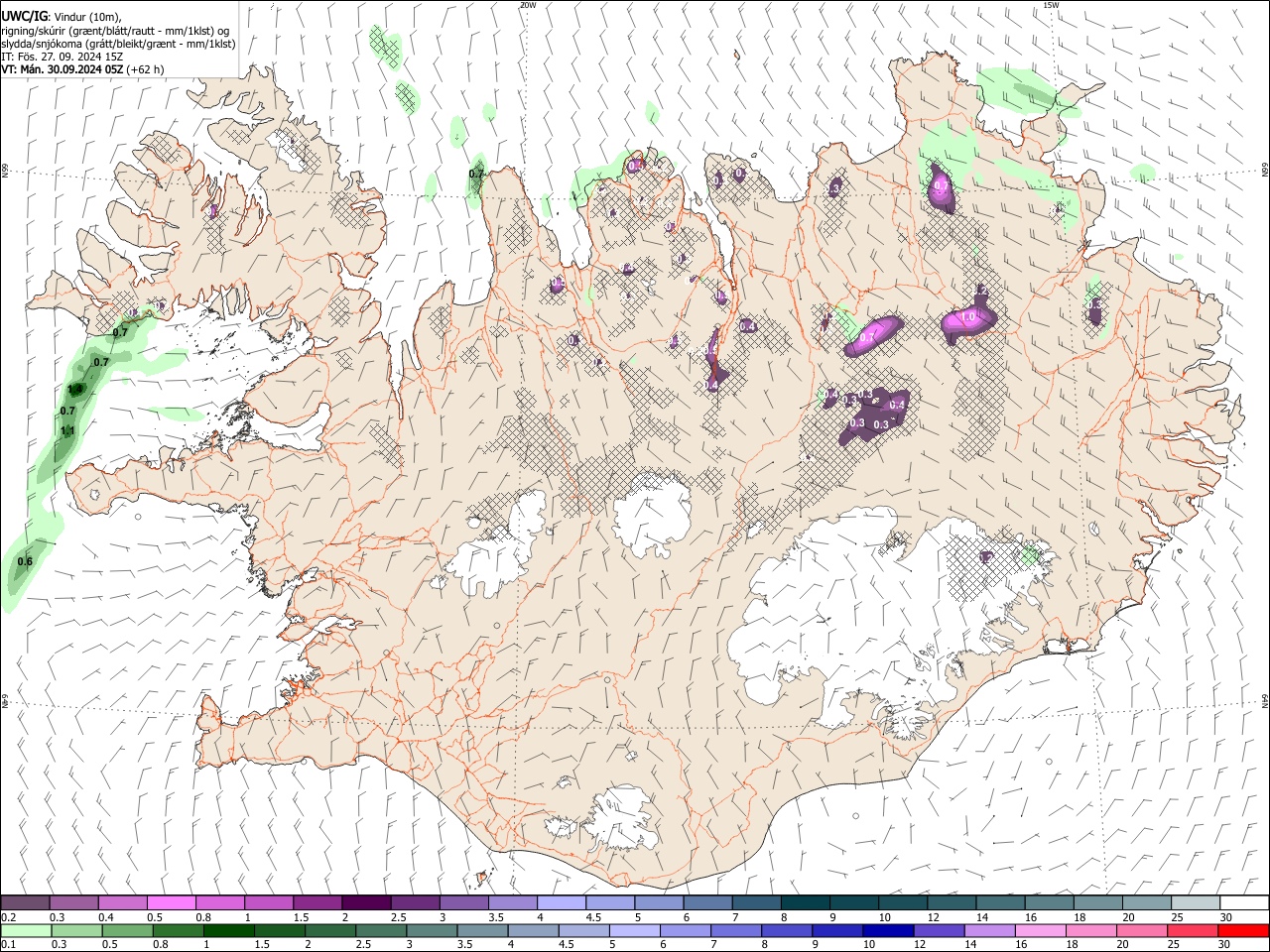Select the light pink swatch labeled 16
1270x952 pixels.
click(x=1040, y=930)
